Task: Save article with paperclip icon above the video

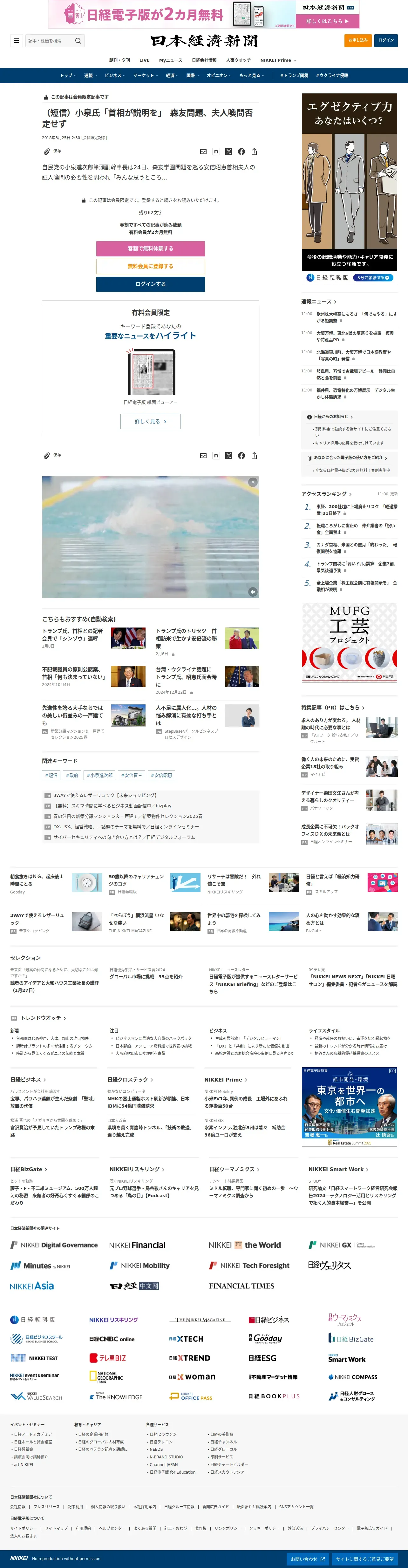Action: (x=47, y=455)
